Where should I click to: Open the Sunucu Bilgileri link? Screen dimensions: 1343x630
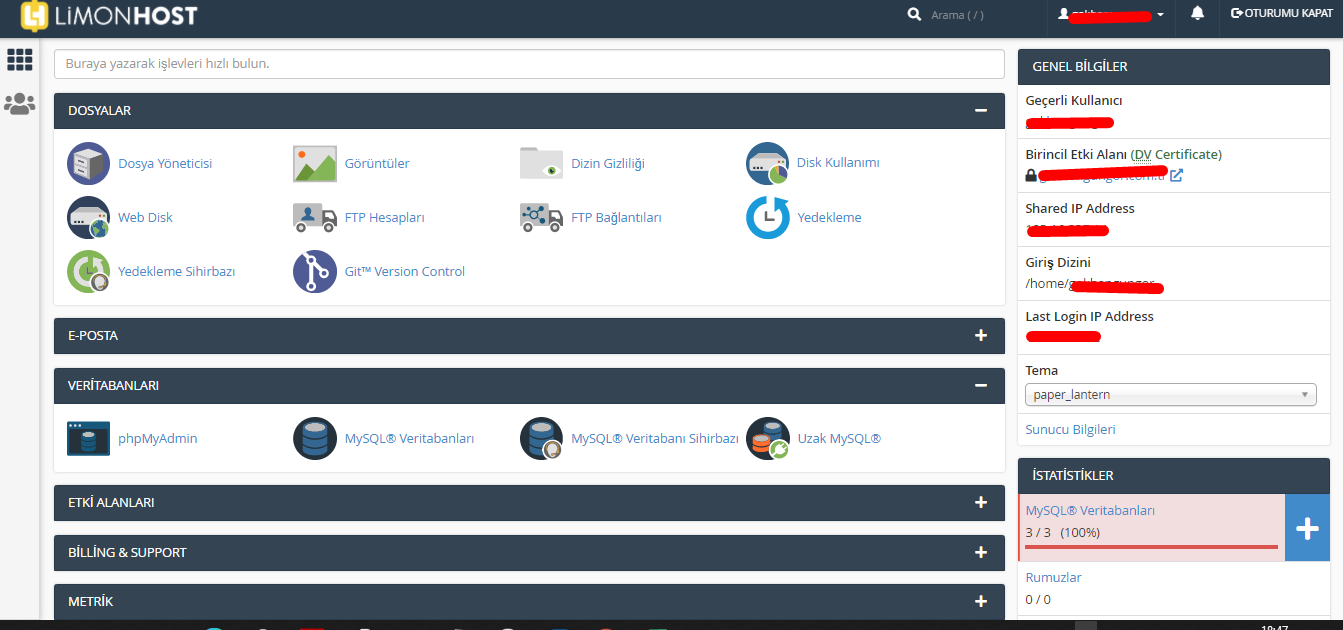1070,429
